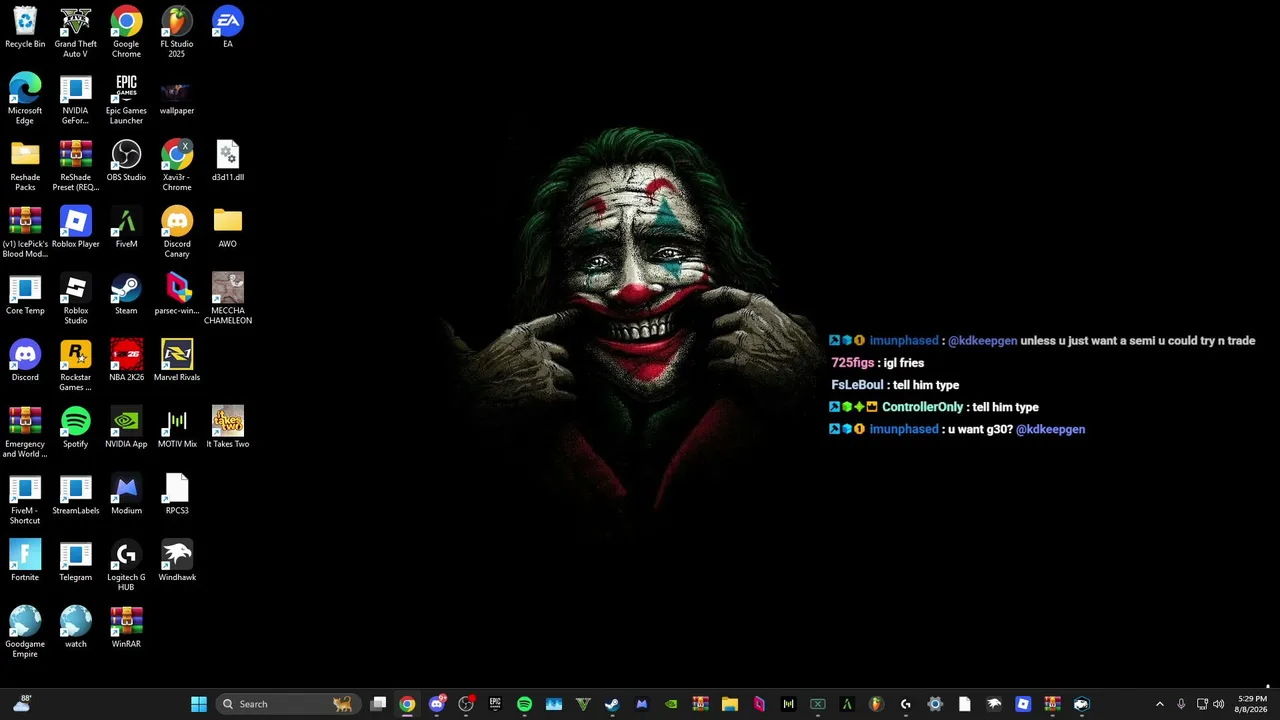This screenshot has width=1280, height=720.
Task: Click the volume speaker tray icon
Action: (x=1218, y=704)
